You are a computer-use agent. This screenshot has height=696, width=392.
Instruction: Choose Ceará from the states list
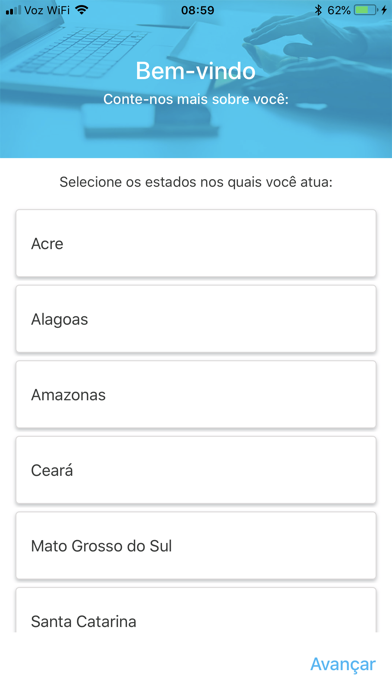click(x=196, y=470)
